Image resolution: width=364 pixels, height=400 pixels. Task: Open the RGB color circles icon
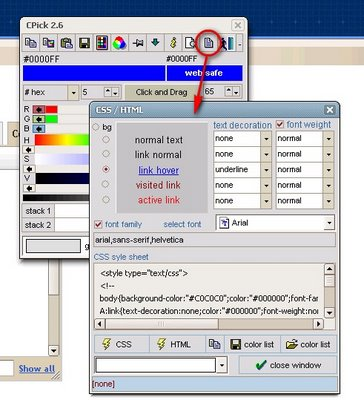pos(119,43)
